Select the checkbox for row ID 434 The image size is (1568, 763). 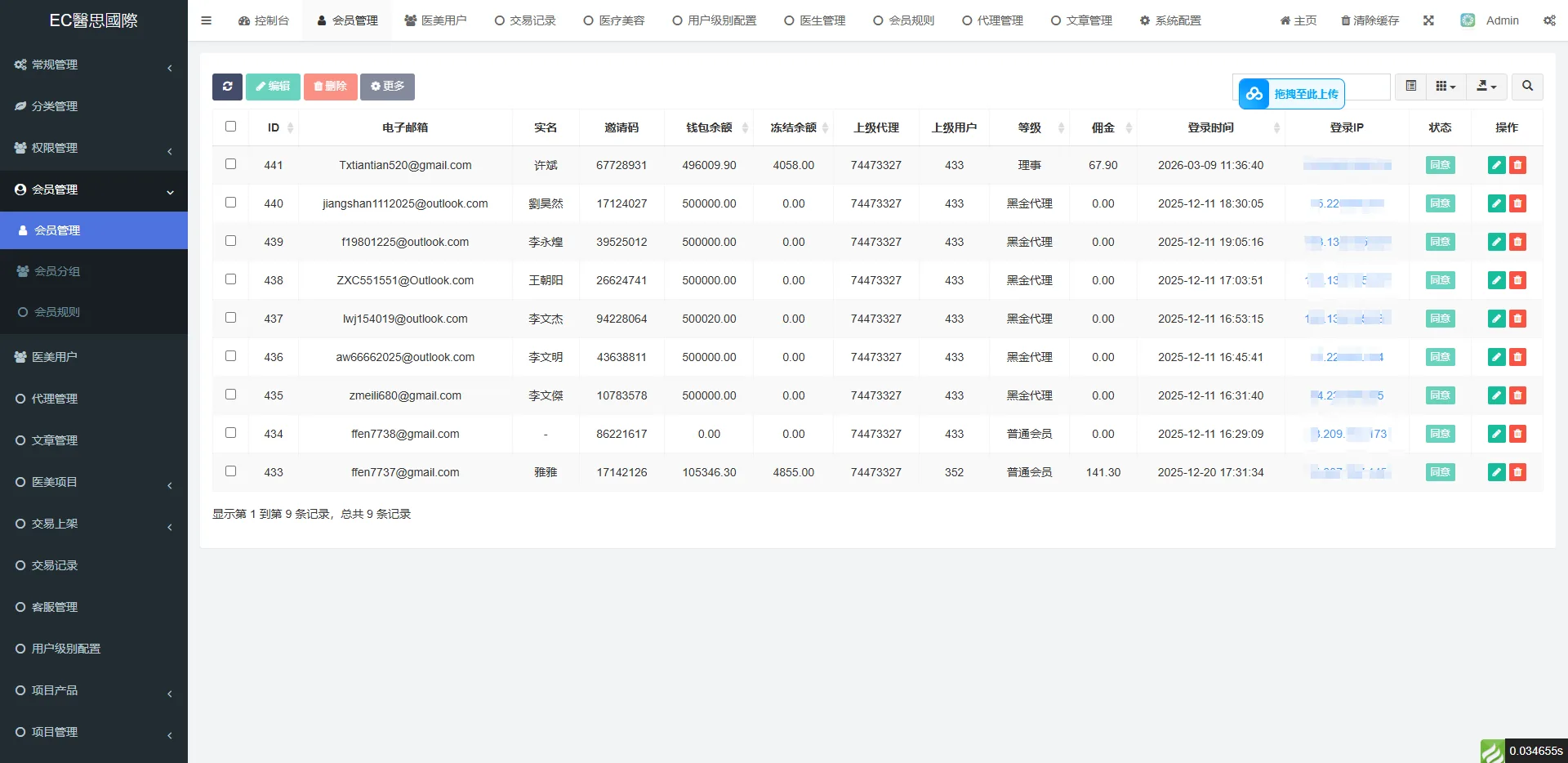230,433
